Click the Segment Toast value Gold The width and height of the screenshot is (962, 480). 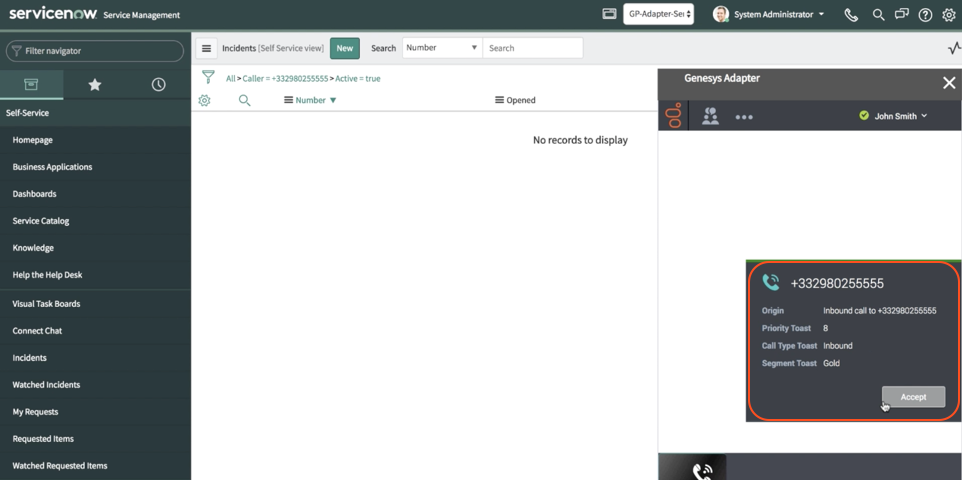[x=831, y=363]
